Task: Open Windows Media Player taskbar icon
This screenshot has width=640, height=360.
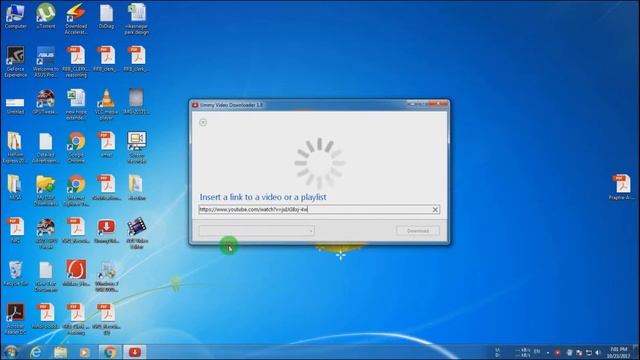Action: (84, 352)
